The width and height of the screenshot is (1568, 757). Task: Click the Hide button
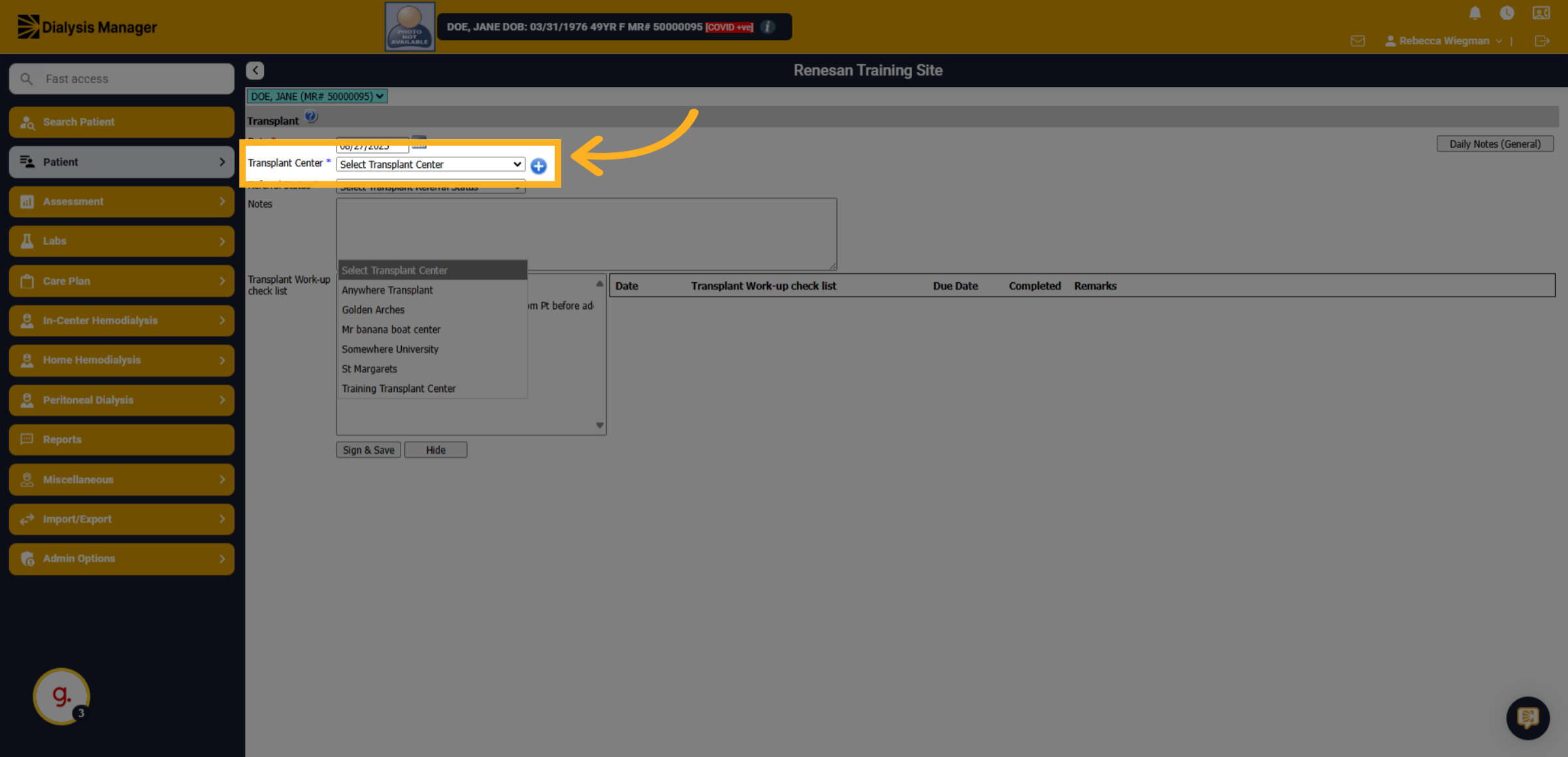pyautogui.click(x=436, y=450)
